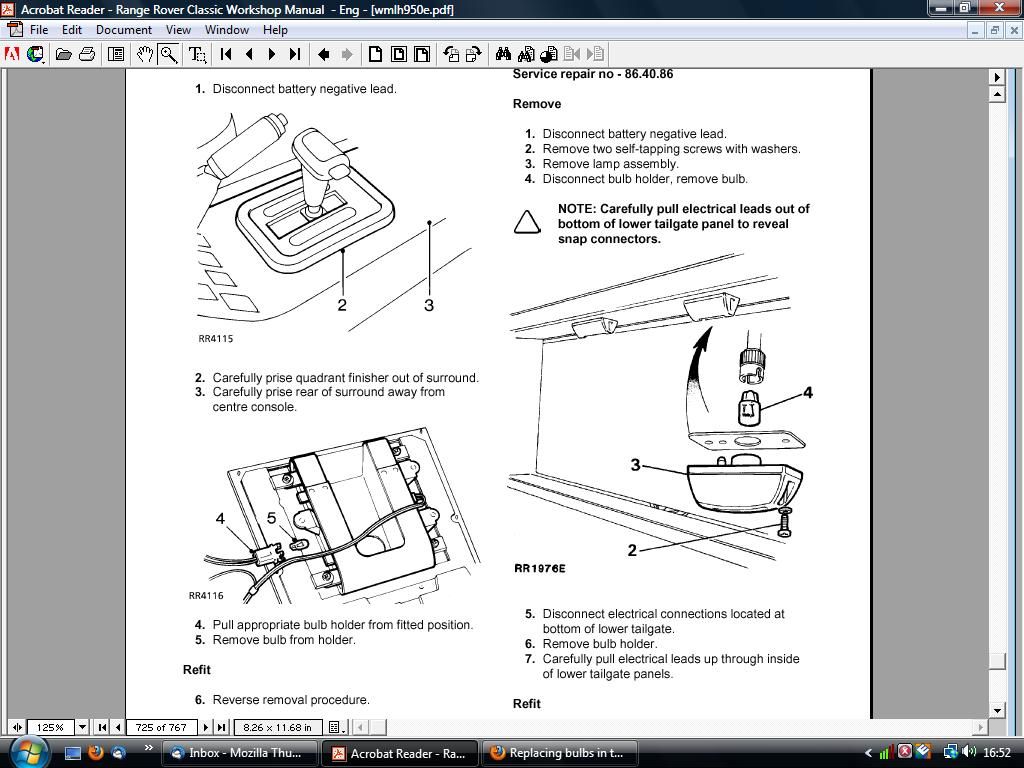Toggle the navigation pane icon

(x=116, y=54)
